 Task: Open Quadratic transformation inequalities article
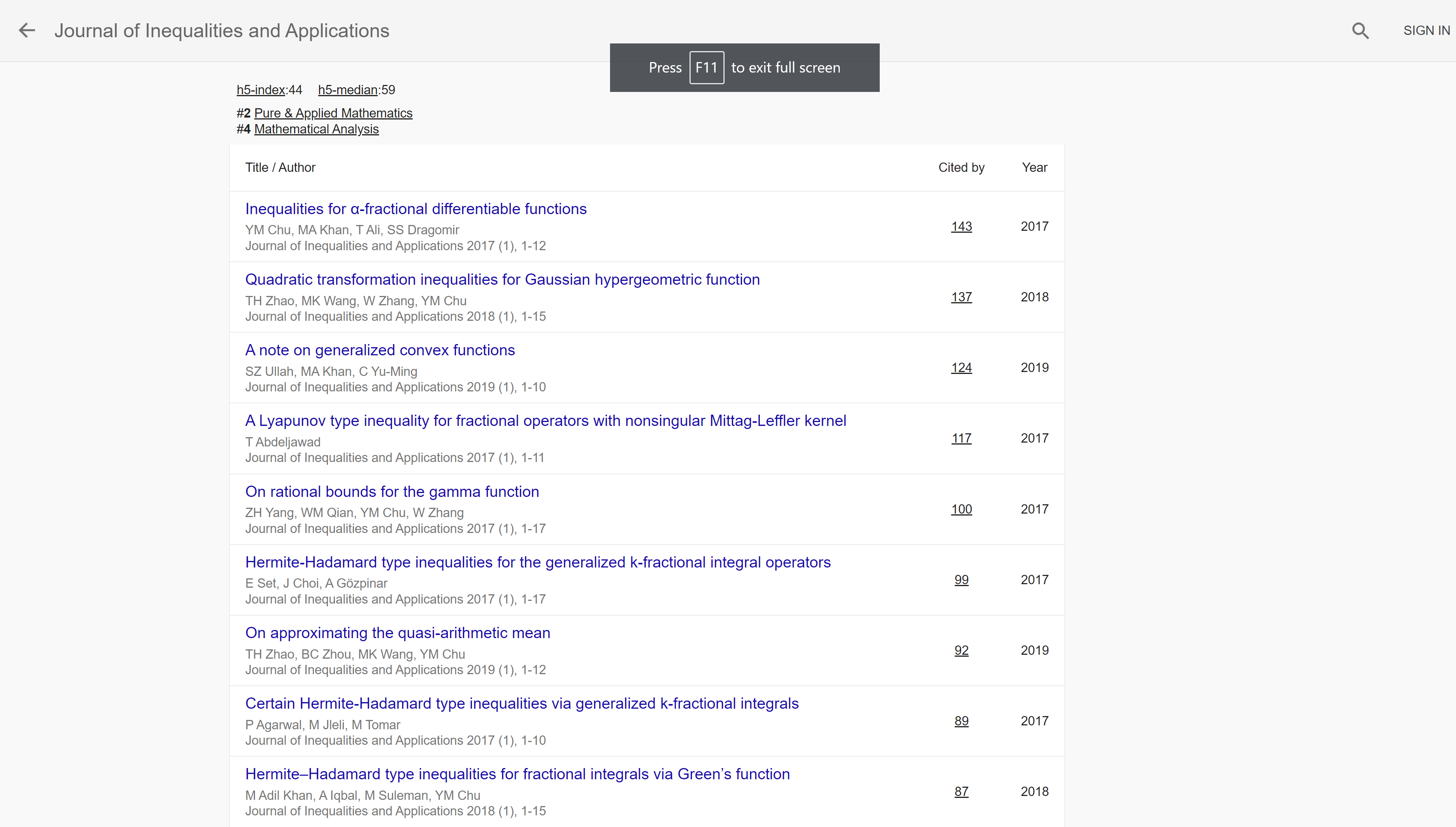click(502, 279)
